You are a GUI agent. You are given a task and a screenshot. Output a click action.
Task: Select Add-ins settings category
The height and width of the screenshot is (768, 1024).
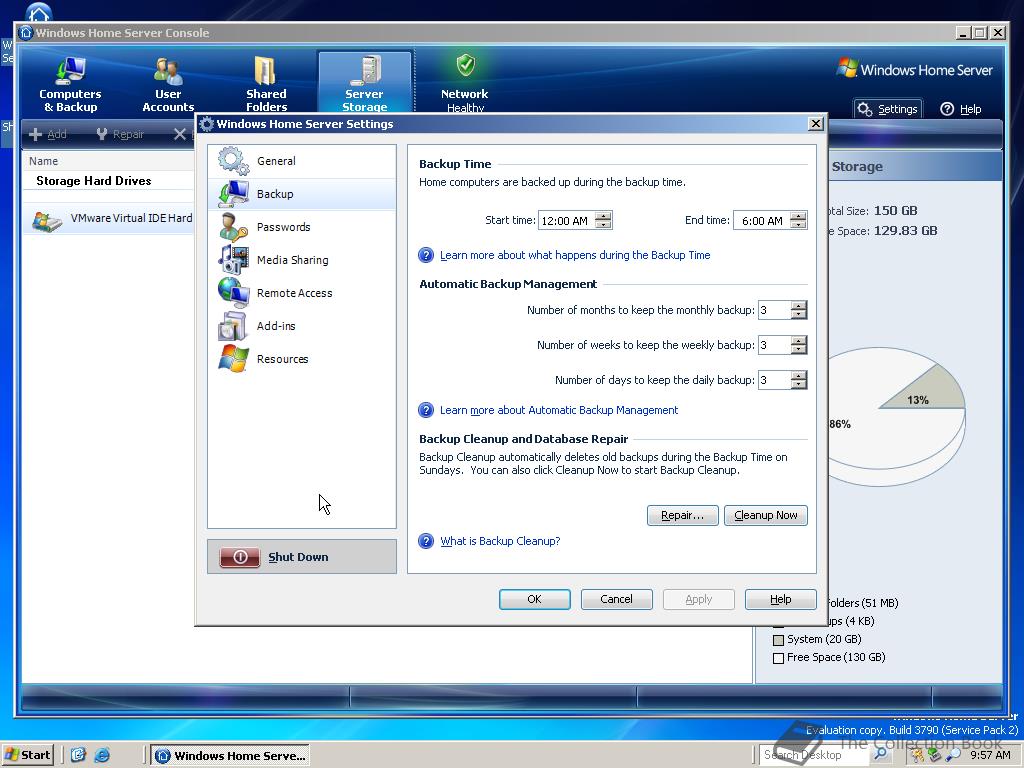(x=302, y=326)
